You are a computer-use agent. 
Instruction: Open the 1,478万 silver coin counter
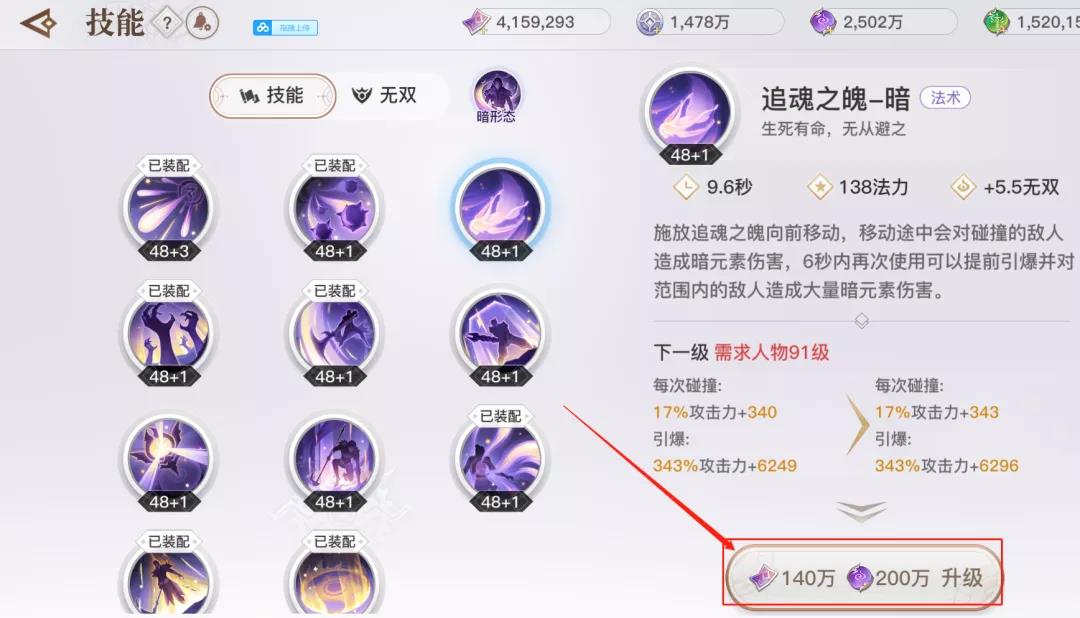coord(709,23)
